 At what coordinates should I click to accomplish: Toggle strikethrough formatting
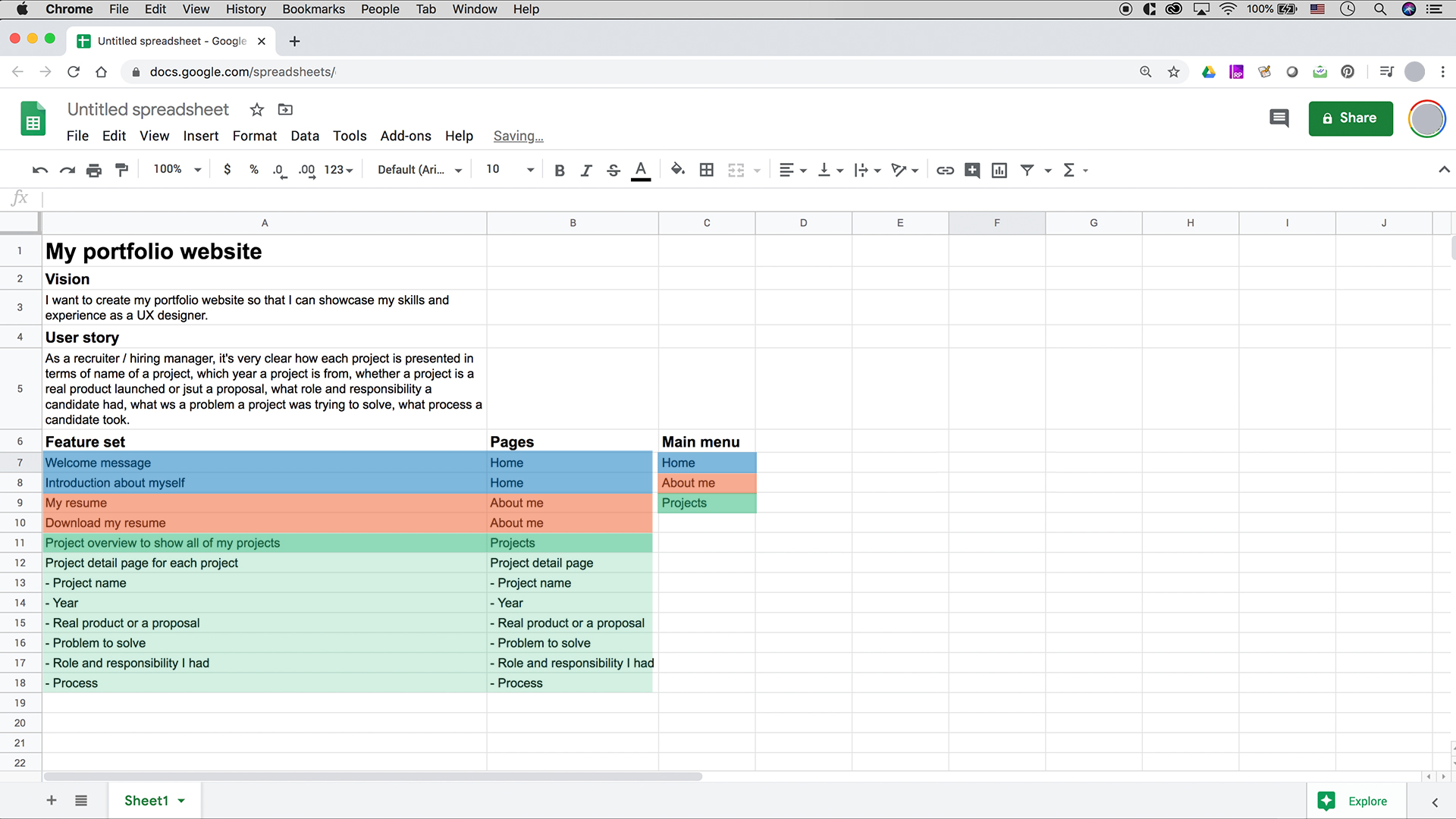[613, 170]
